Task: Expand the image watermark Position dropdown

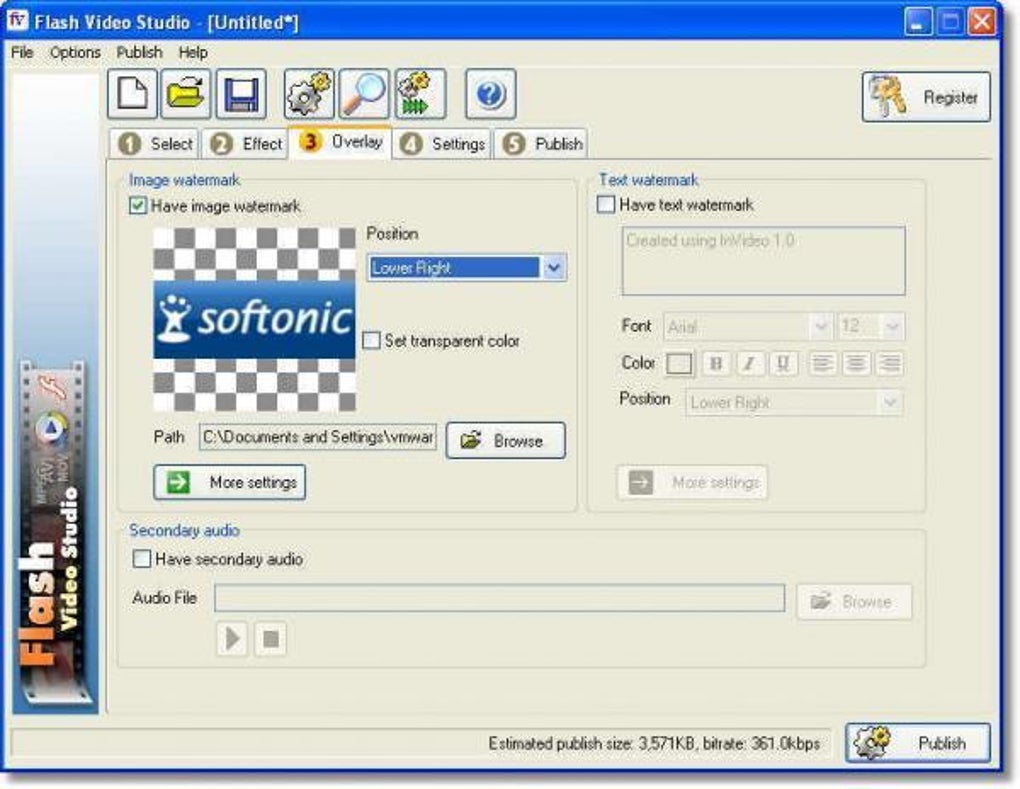Action: tap(467, 267)
